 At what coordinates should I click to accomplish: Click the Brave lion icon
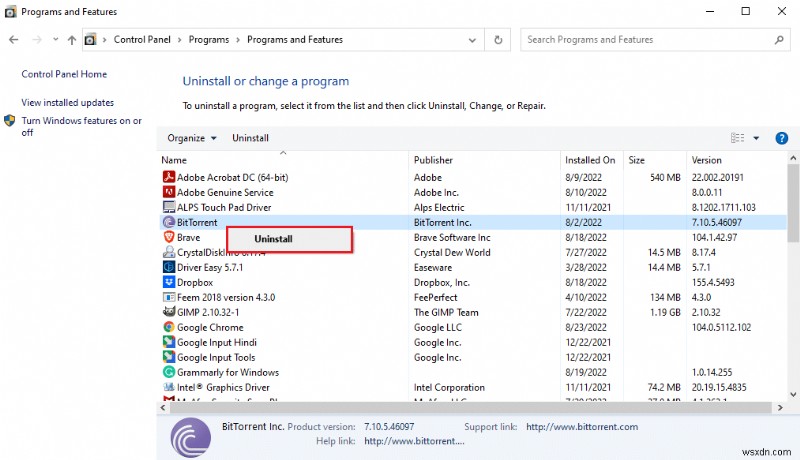(x=169, y=237)
